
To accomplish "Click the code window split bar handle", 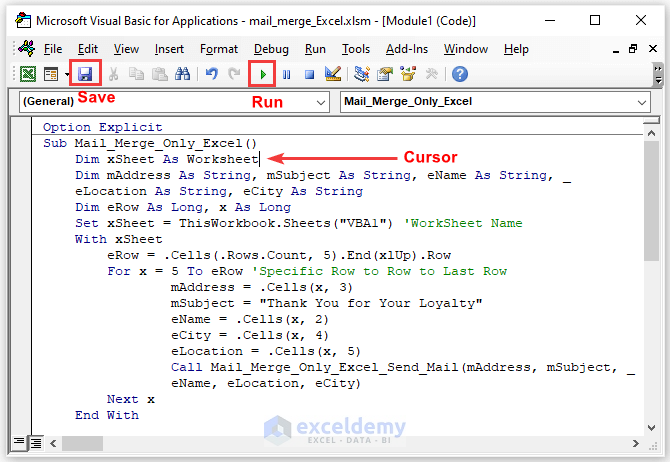I will point(651,121).
